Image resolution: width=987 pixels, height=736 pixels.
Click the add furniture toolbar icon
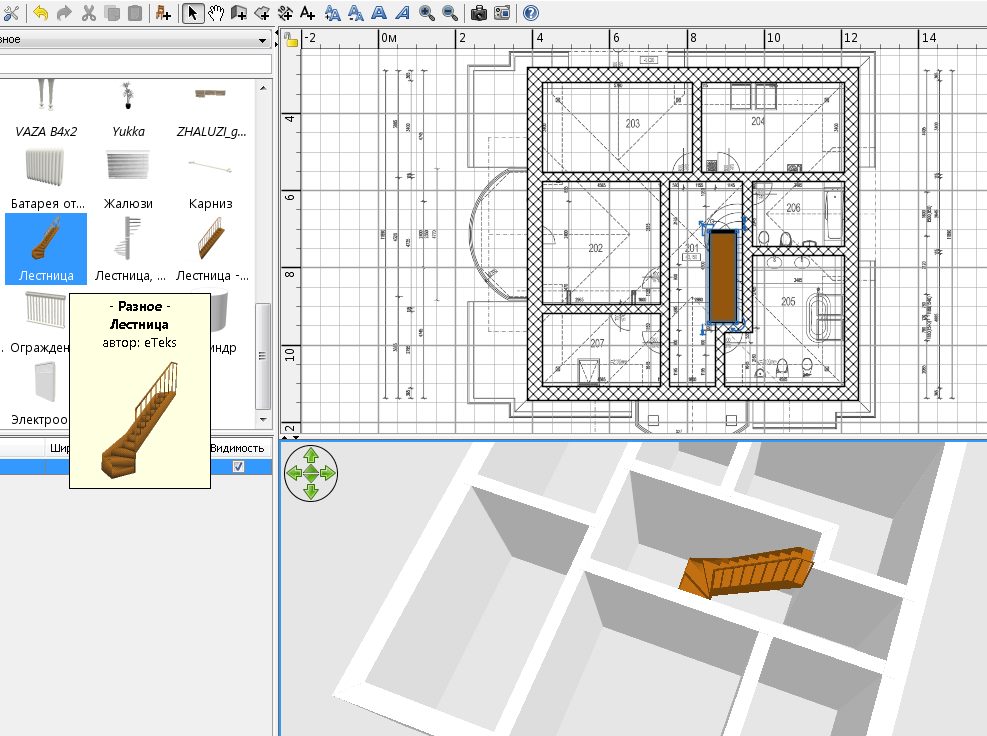coord(163,13)
